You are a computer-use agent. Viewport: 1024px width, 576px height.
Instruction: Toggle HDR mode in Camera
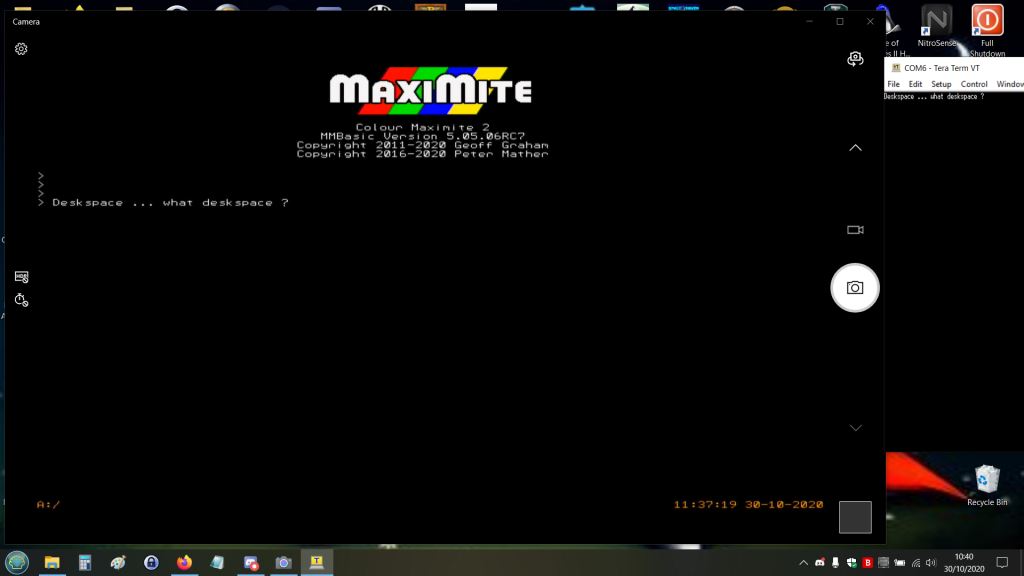click(21, 277)
